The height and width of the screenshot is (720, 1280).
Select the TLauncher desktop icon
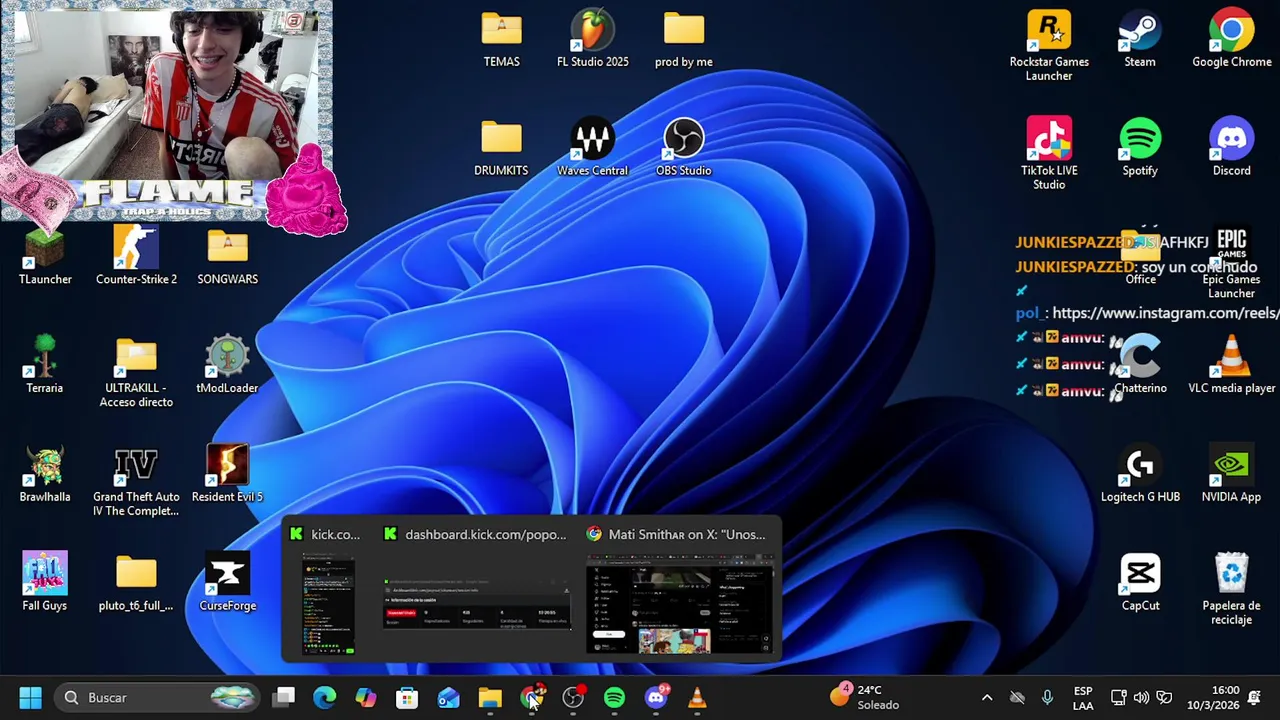click(x=45, y=258)
